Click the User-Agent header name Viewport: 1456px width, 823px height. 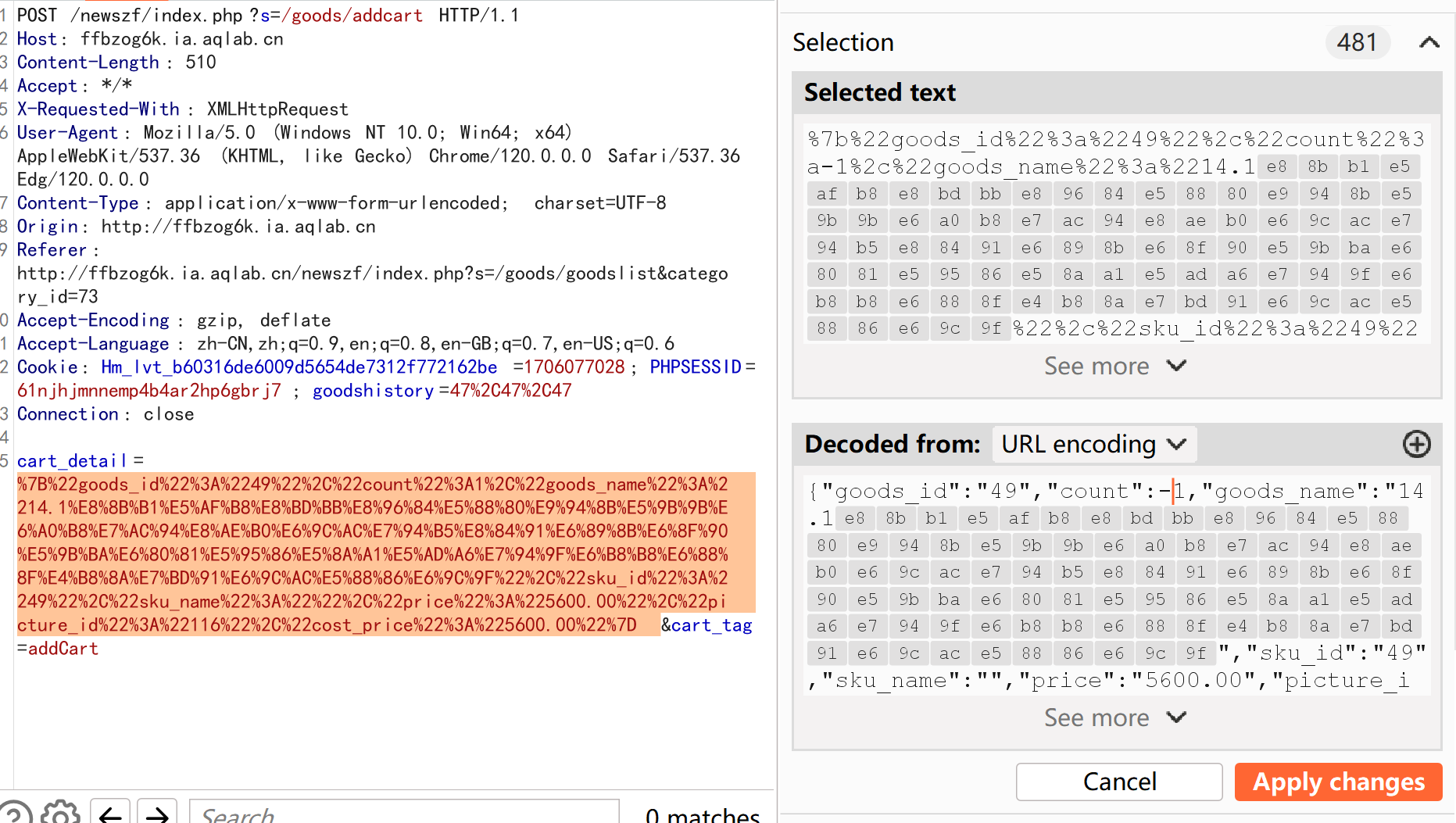click(x=67, y=133)
